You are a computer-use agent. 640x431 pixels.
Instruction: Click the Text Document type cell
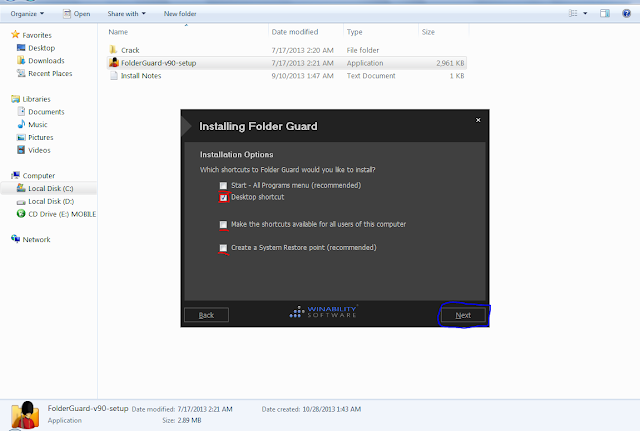(371, 76)
